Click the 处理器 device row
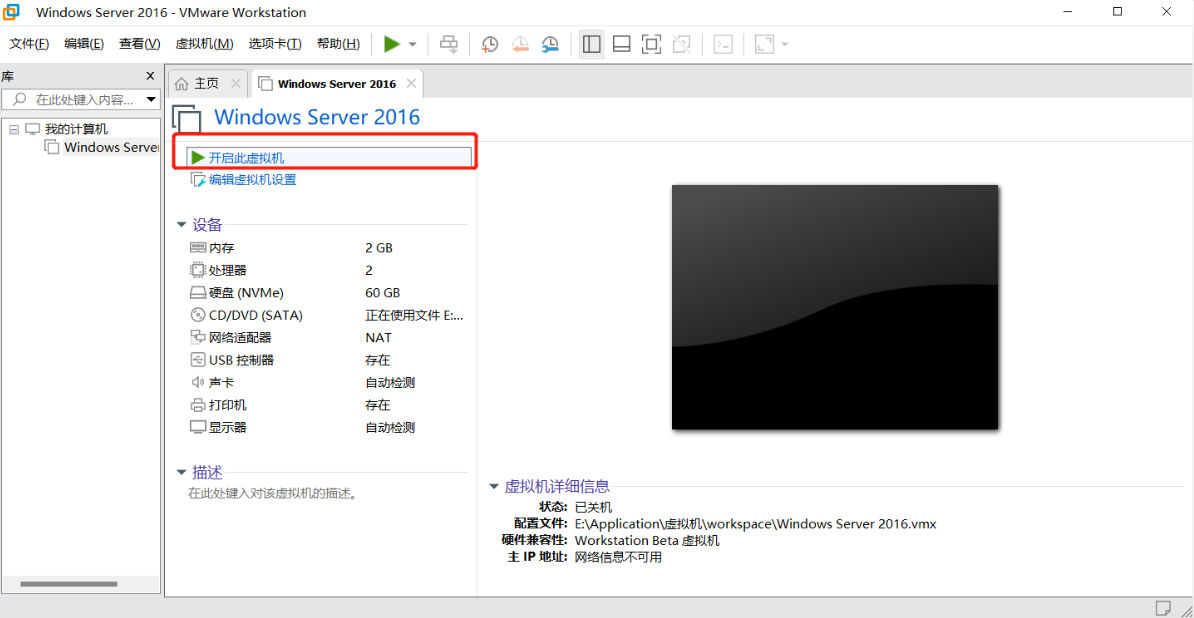This screenshot has width=1194, height=618. 327,270
